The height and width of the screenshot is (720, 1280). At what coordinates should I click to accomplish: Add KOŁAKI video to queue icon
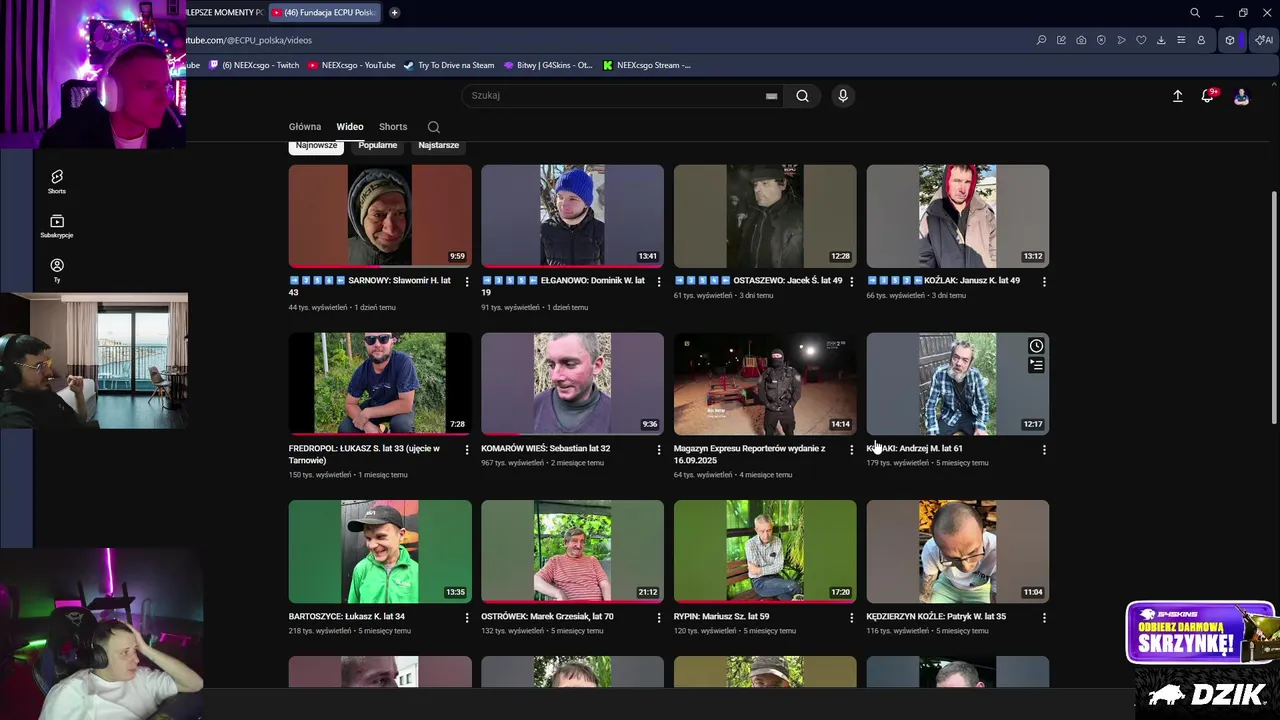point(1036,366)
